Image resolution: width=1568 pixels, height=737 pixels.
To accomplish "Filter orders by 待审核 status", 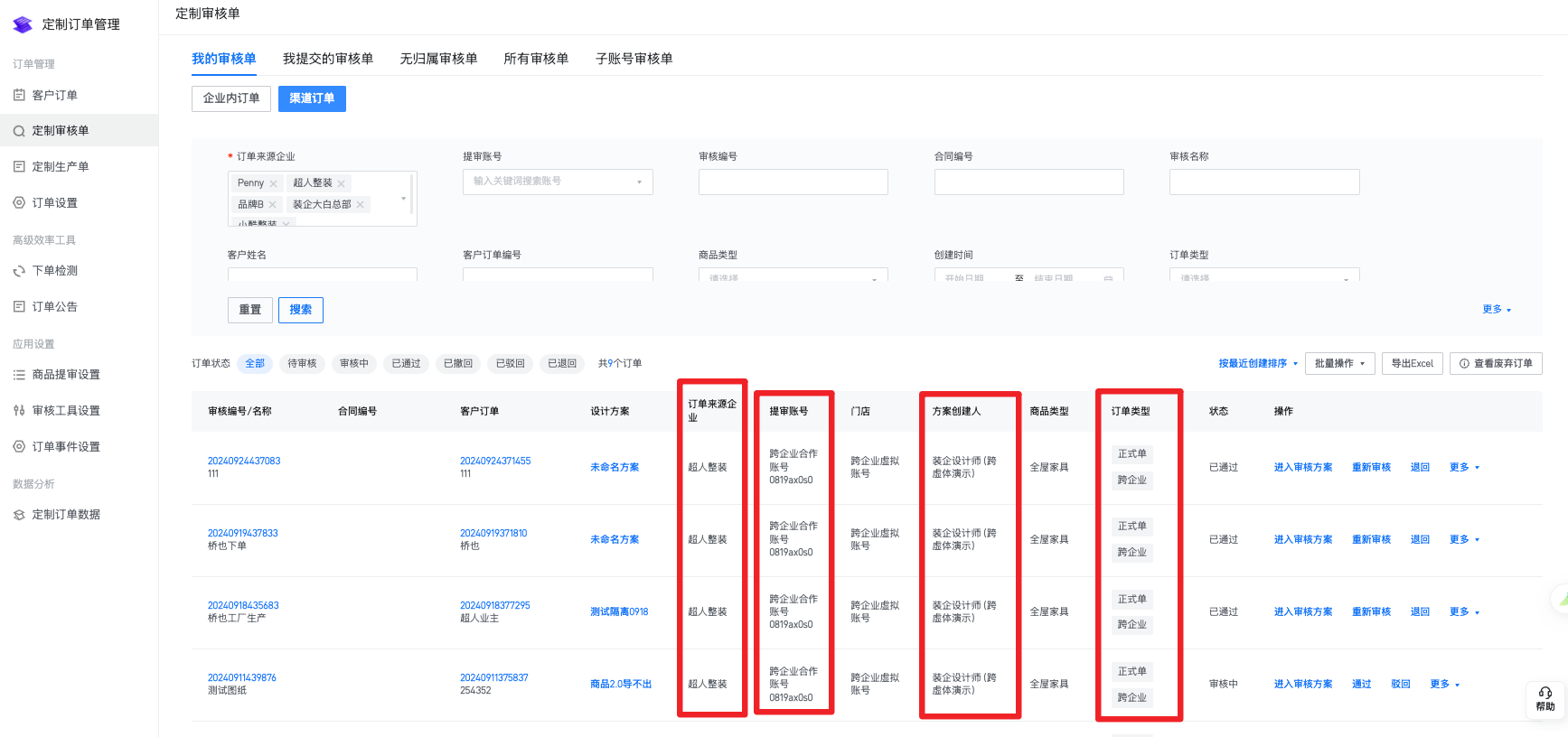I will 302,363.
